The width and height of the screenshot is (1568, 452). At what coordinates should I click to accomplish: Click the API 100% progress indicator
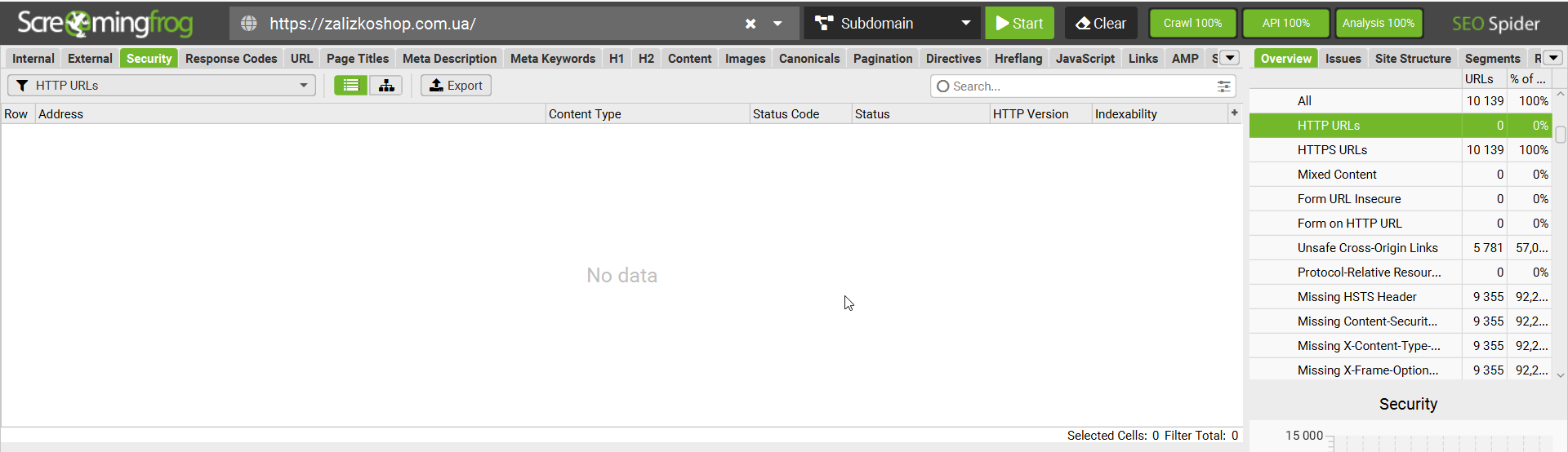(x=1286, y=23)
